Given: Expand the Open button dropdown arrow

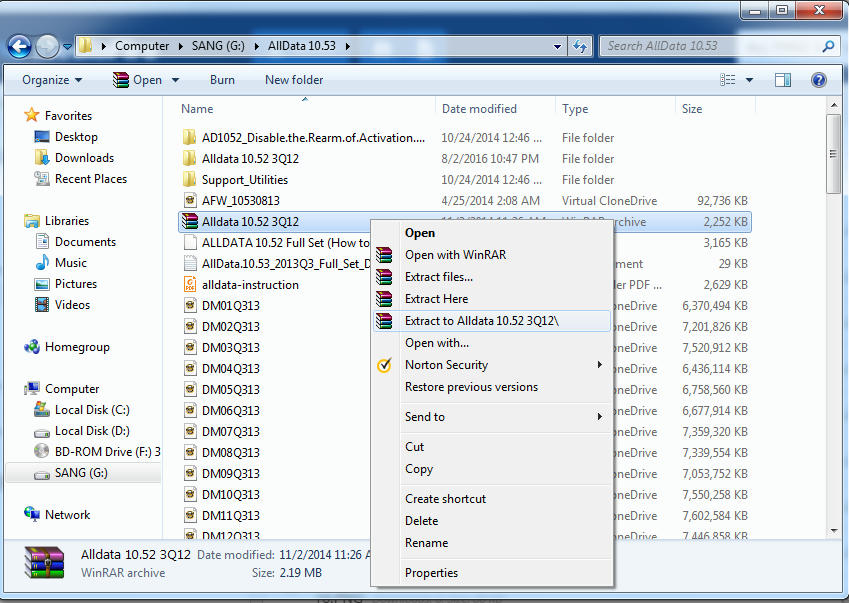Looking at the screenshot, I should click(175, 80).
